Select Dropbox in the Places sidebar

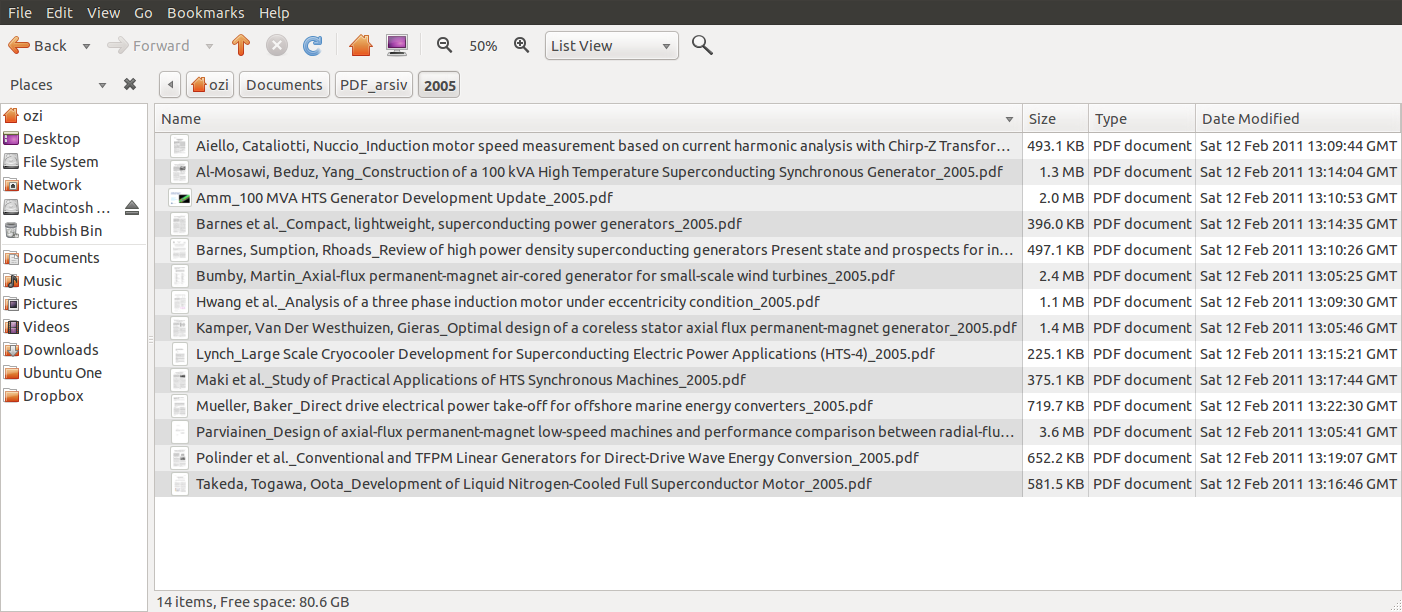coord(53,396)
